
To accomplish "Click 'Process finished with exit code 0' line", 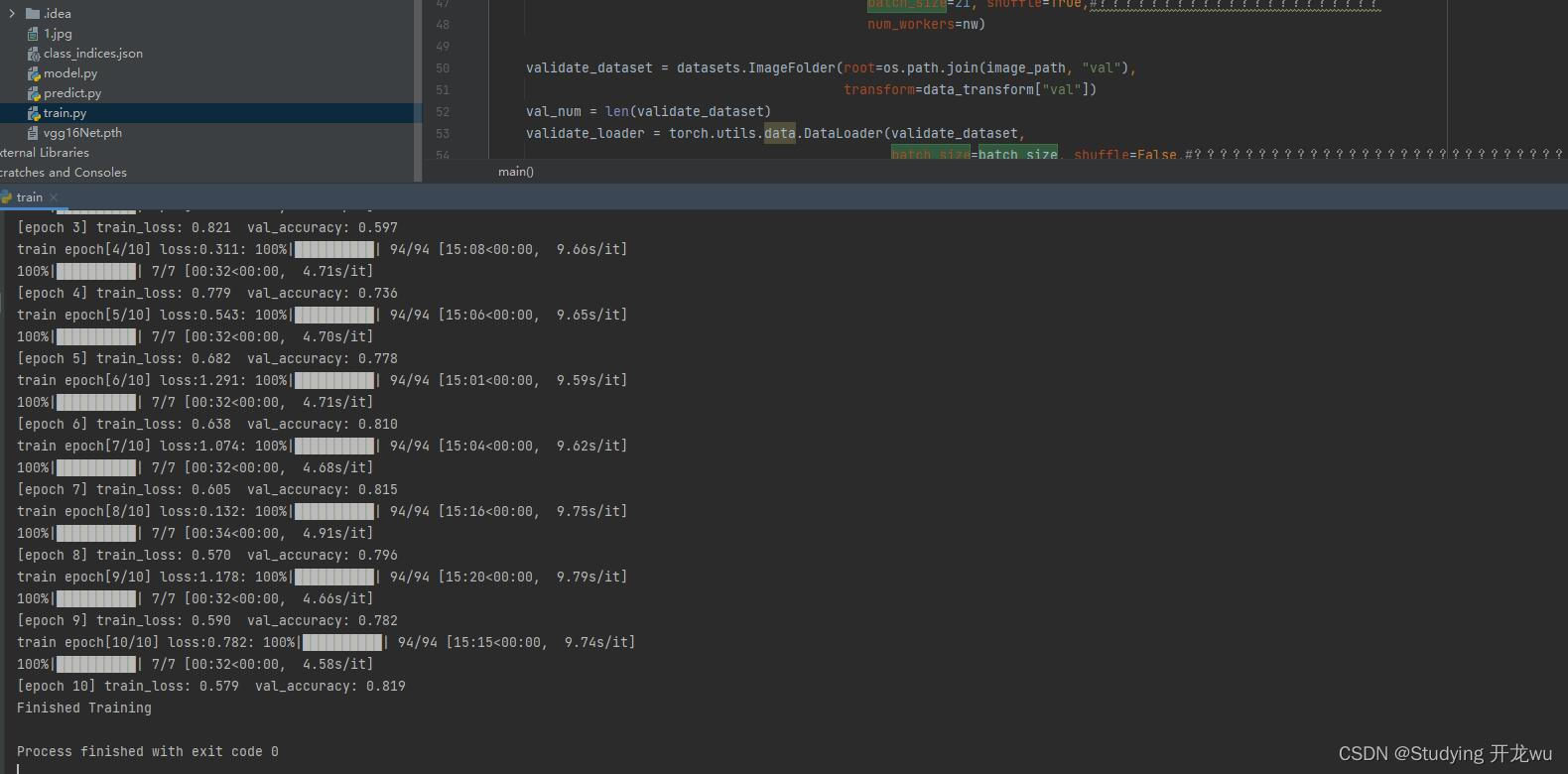I will pyautogui.click(x=148, y=752).
